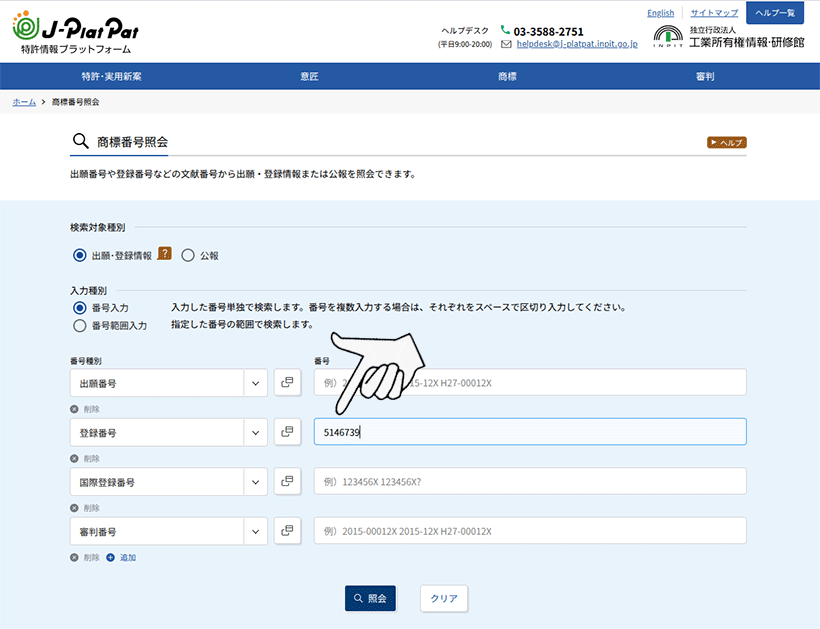Open help via the orange ヘルプ button
The image size is (820, 629).
click(725, 142)
